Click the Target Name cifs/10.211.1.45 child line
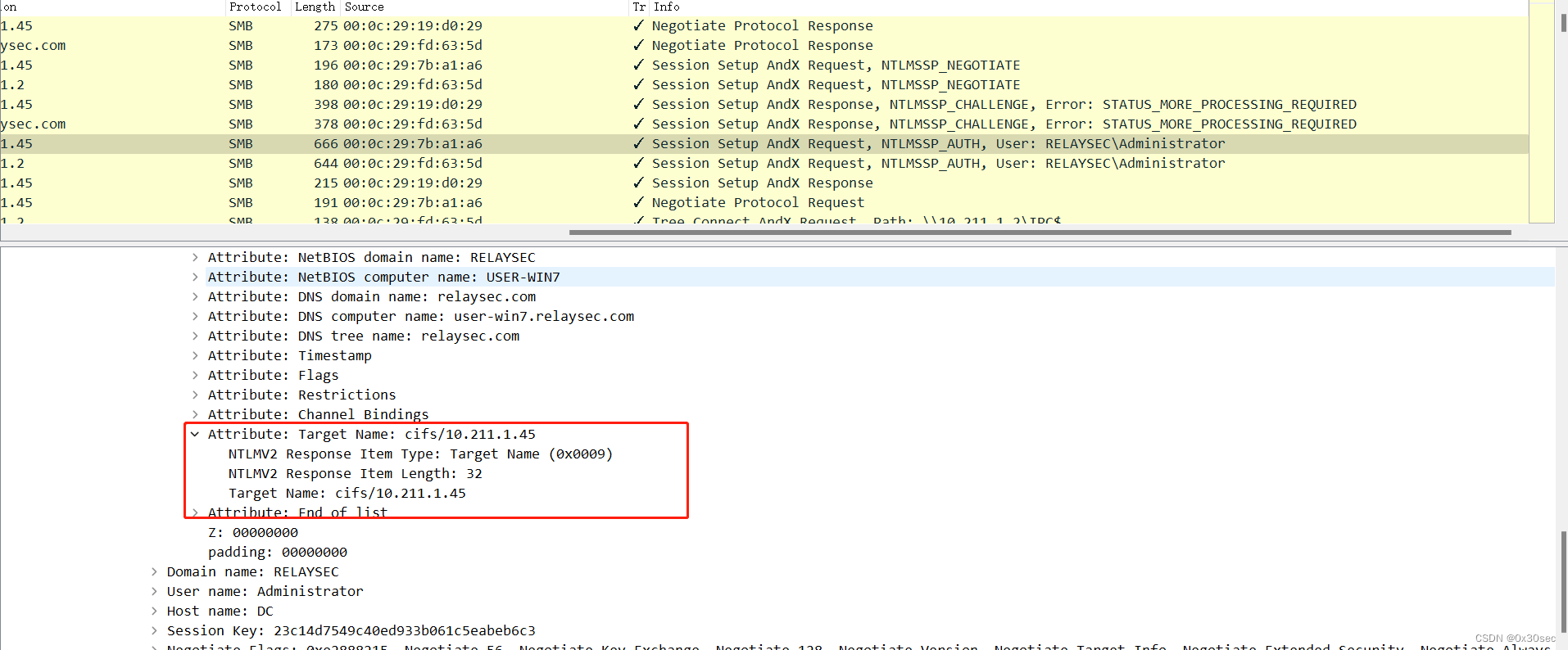The image size is (1568, 650). [347, 493]
